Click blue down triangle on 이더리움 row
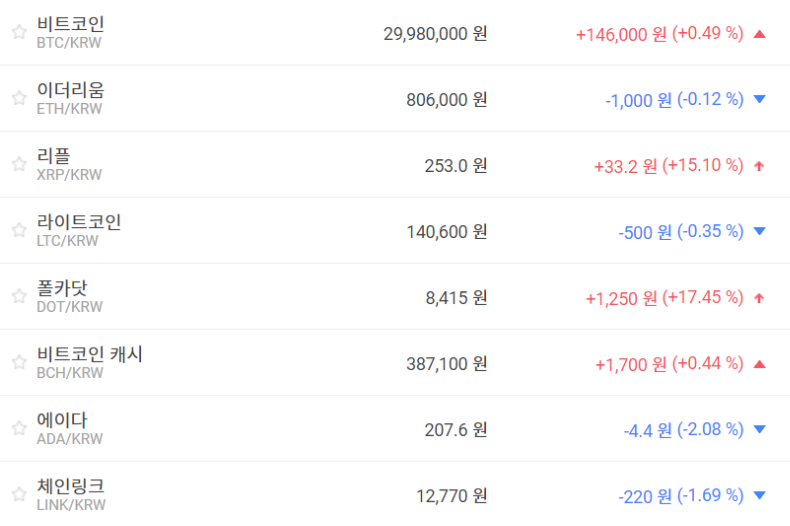Image resolution: width=790 pixels, height=526 pixels. pyautogui.click(x=759, y=100)
